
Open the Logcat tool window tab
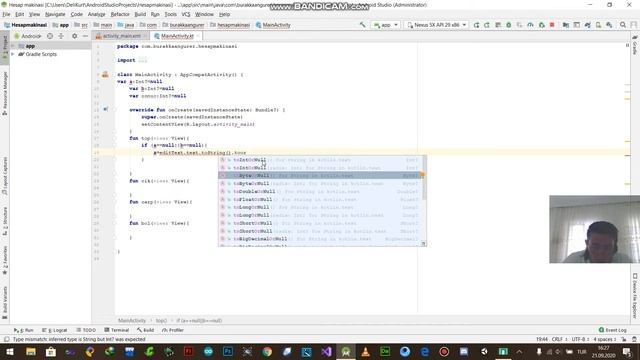[55, 330]
